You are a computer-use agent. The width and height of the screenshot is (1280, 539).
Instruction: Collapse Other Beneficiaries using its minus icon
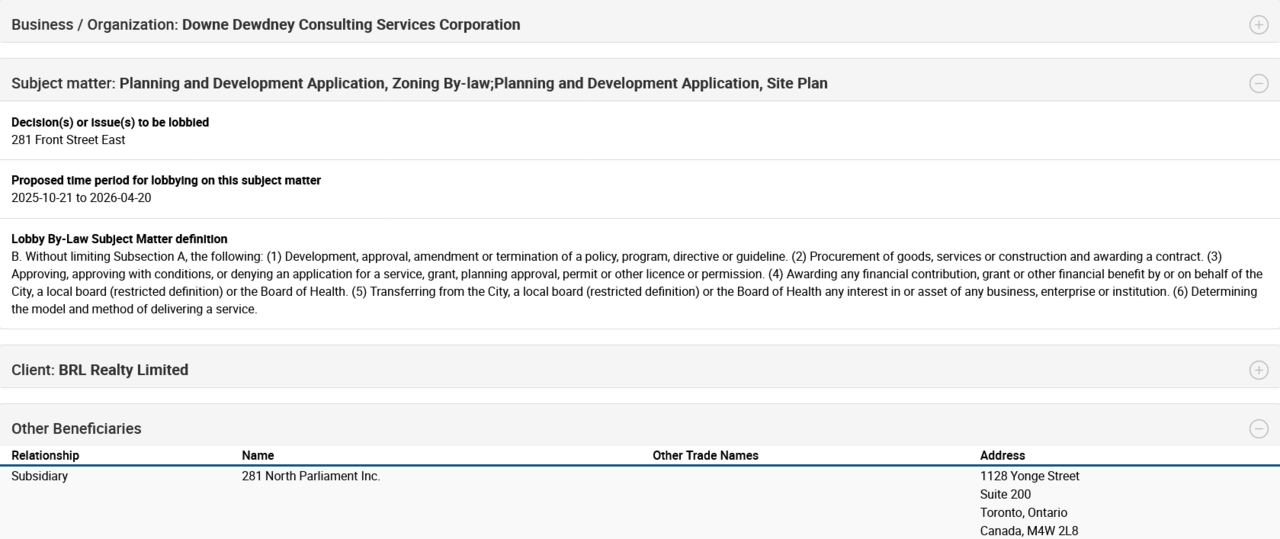tap(1258, 429)
